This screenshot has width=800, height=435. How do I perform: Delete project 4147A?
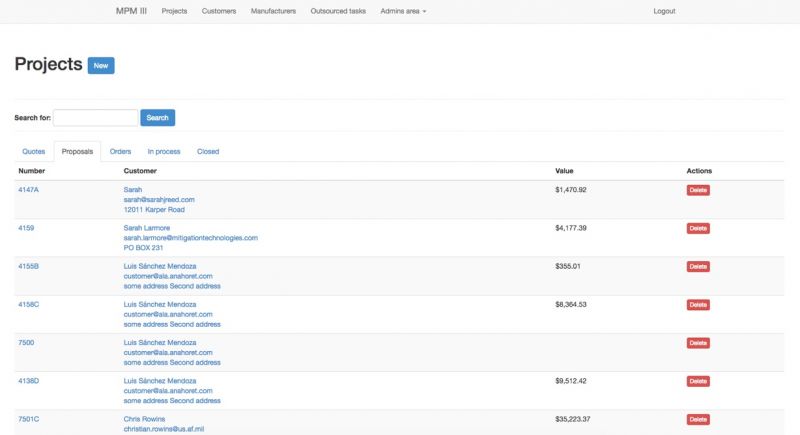pyautogui.click(x=698, y=190)
